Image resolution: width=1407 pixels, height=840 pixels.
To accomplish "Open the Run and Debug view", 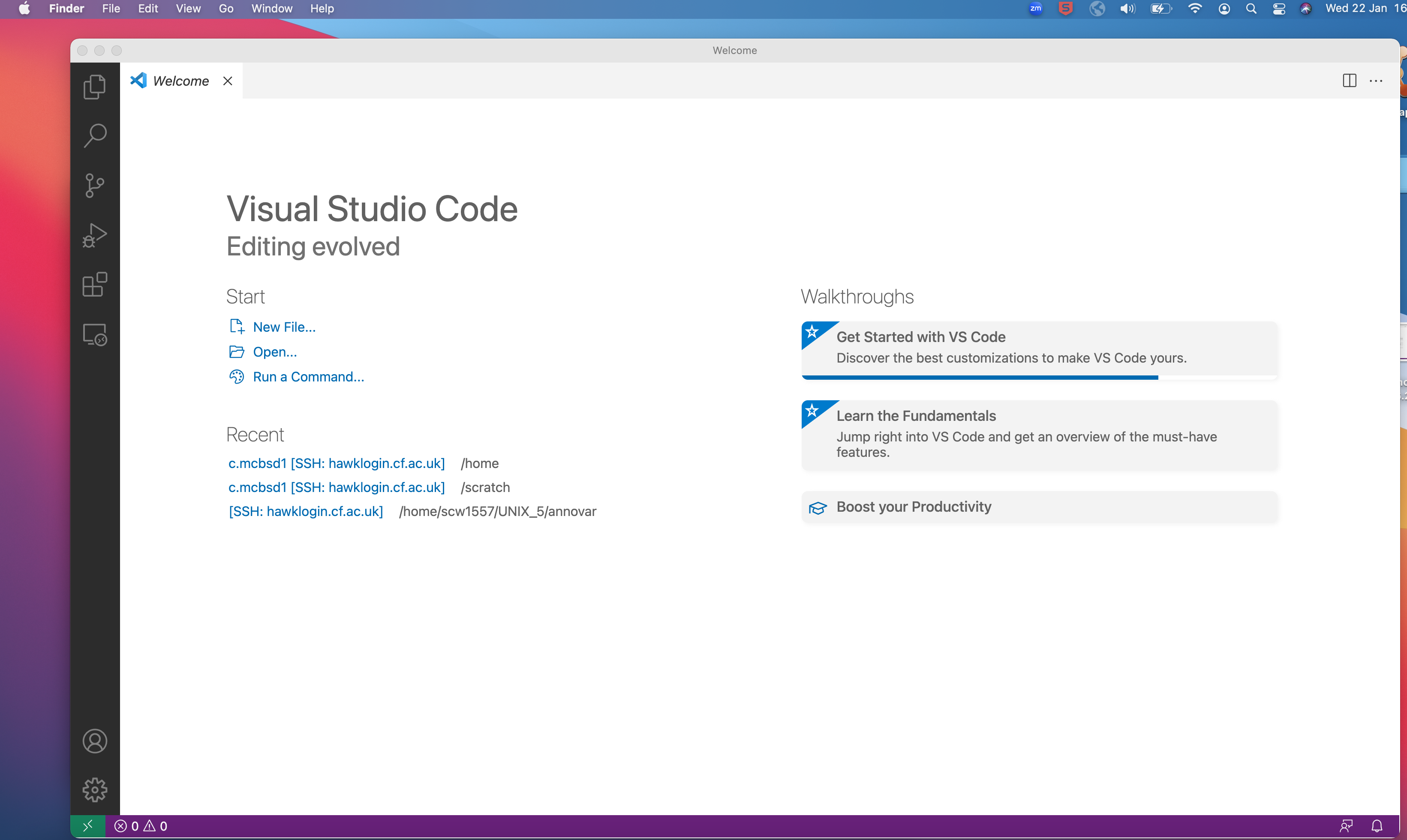I will (x=95, y=235).
